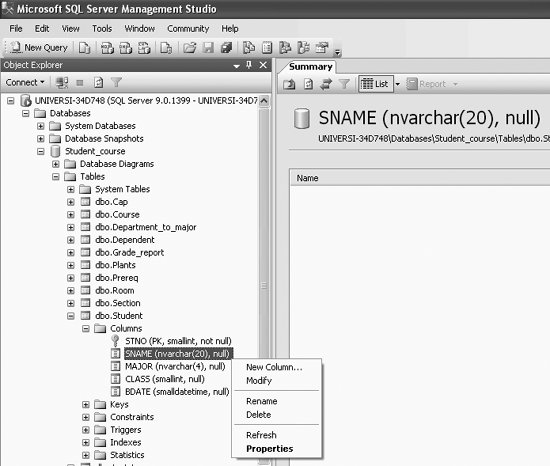Expand the dbo.Course table node

tap(71, 215)
